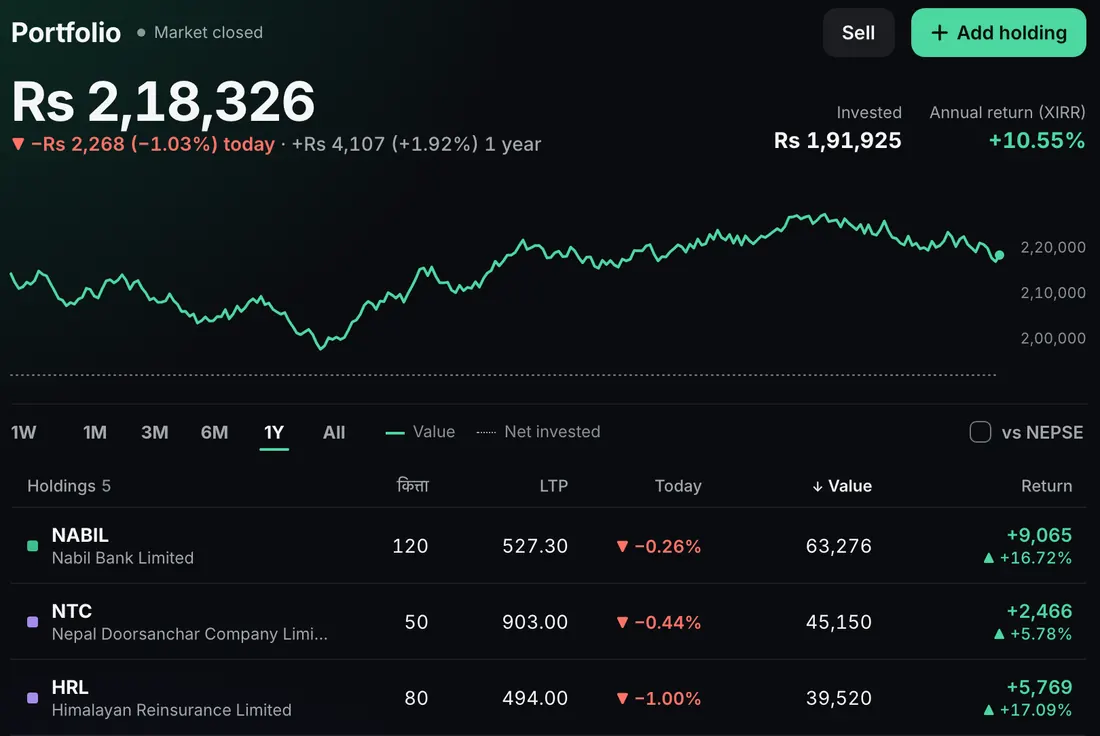Open the NABIL holding row
This screenshot has height=736, width=1100.
pos(549,546)
